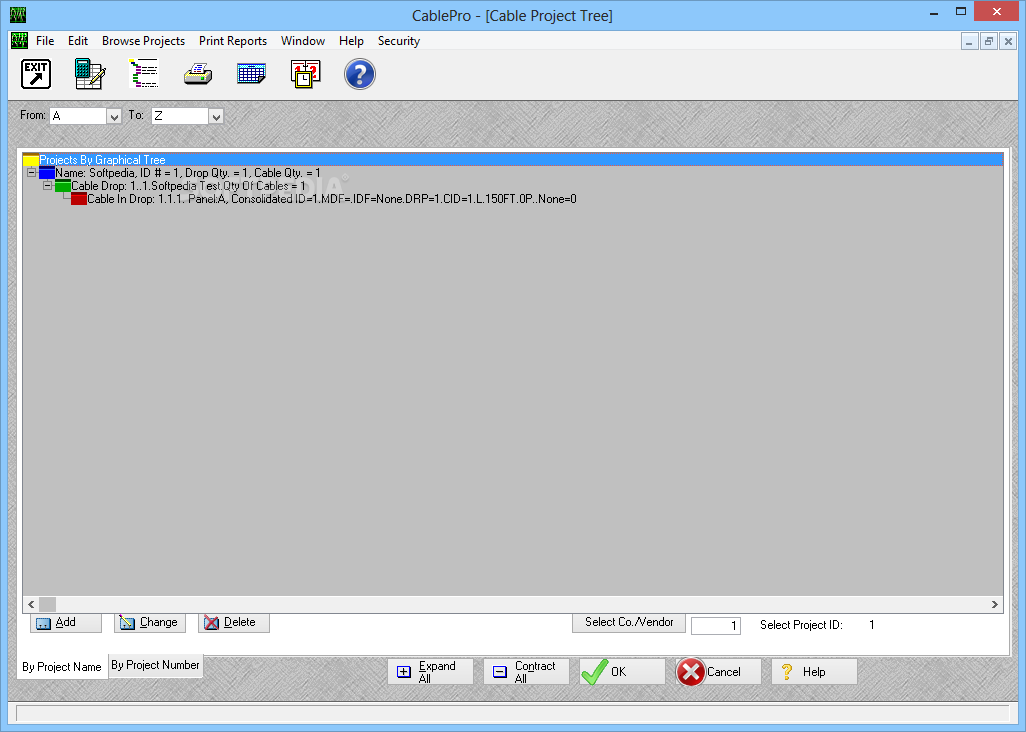
Task: Click the Change button
Action: coord(150,623)
